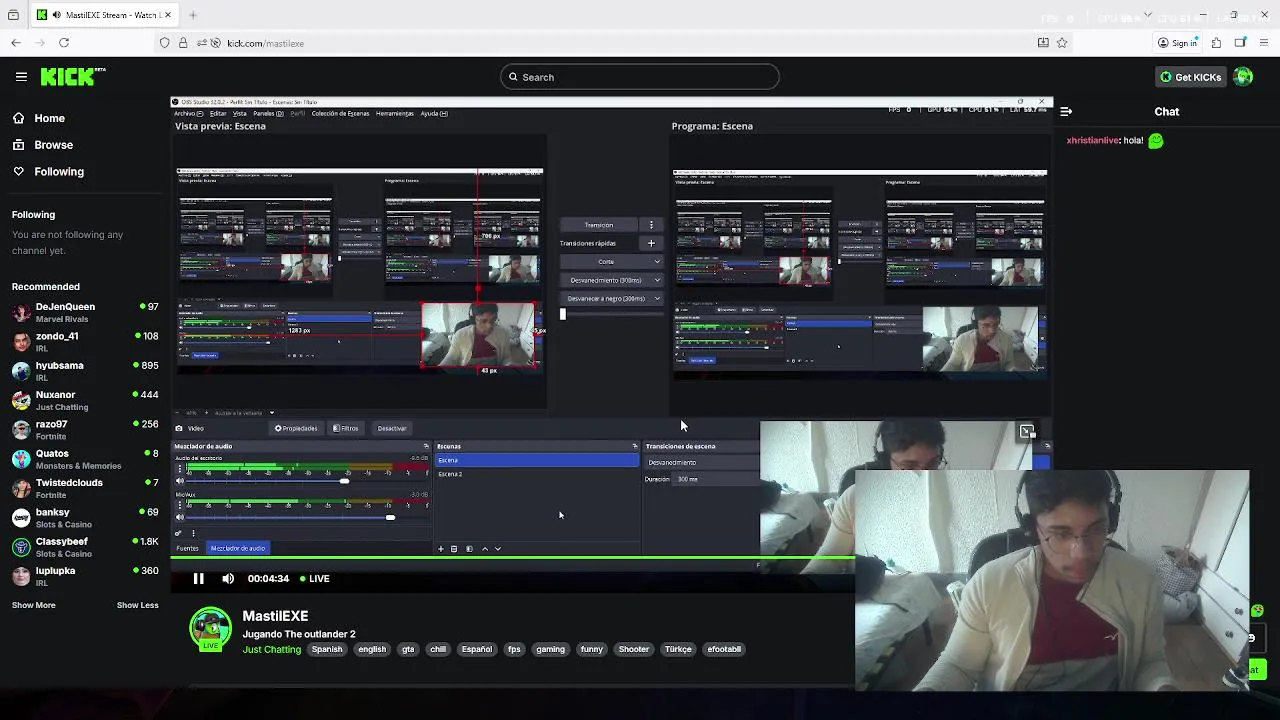Image resolution: width=1280 pixels, height=720 pixels.
Task: Mute Mic/Aux speaker icon
Action: [180, 517]
